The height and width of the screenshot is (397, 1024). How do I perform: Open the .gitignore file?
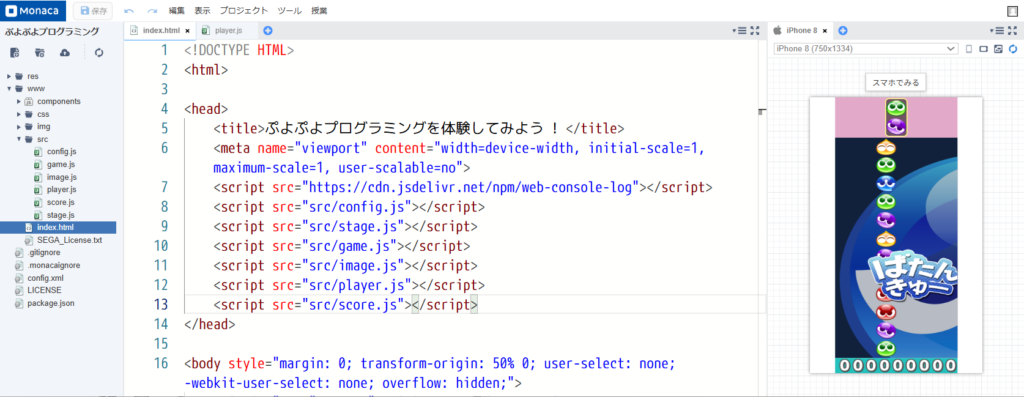pyautogui.click(x=44, y=253)
